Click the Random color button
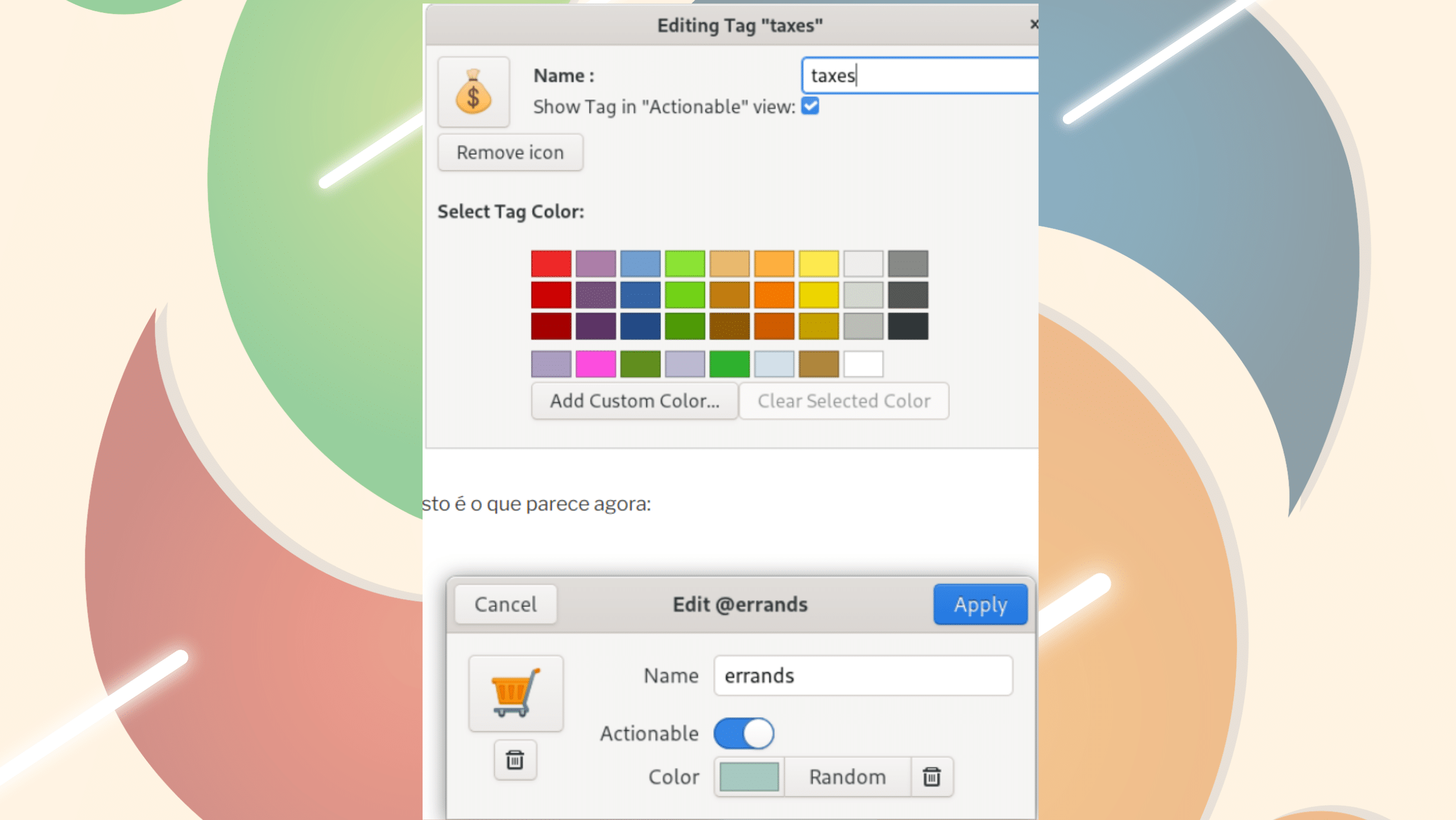Screen dimensions: 1456x820 pos(848,777)
